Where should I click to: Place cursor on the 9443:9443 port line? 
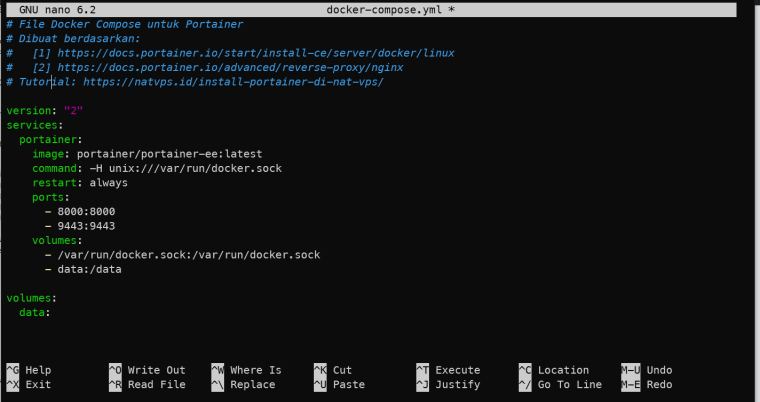[86, 226]
